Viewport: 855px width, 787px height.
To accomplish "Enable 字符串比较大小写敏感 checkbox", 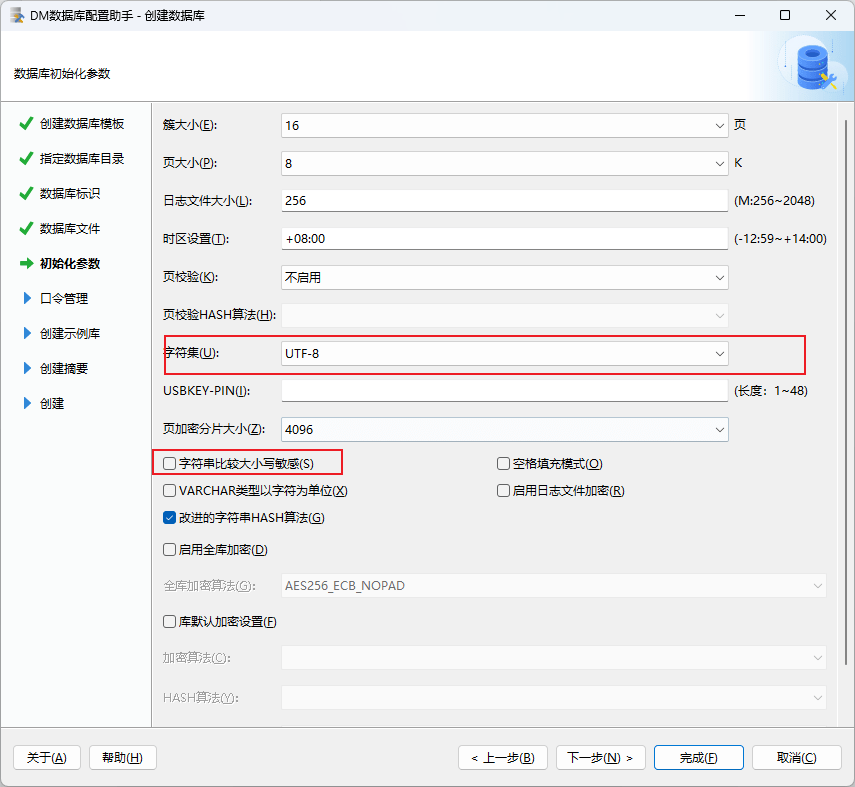I will pyautogui.click(x=170, y=464).
